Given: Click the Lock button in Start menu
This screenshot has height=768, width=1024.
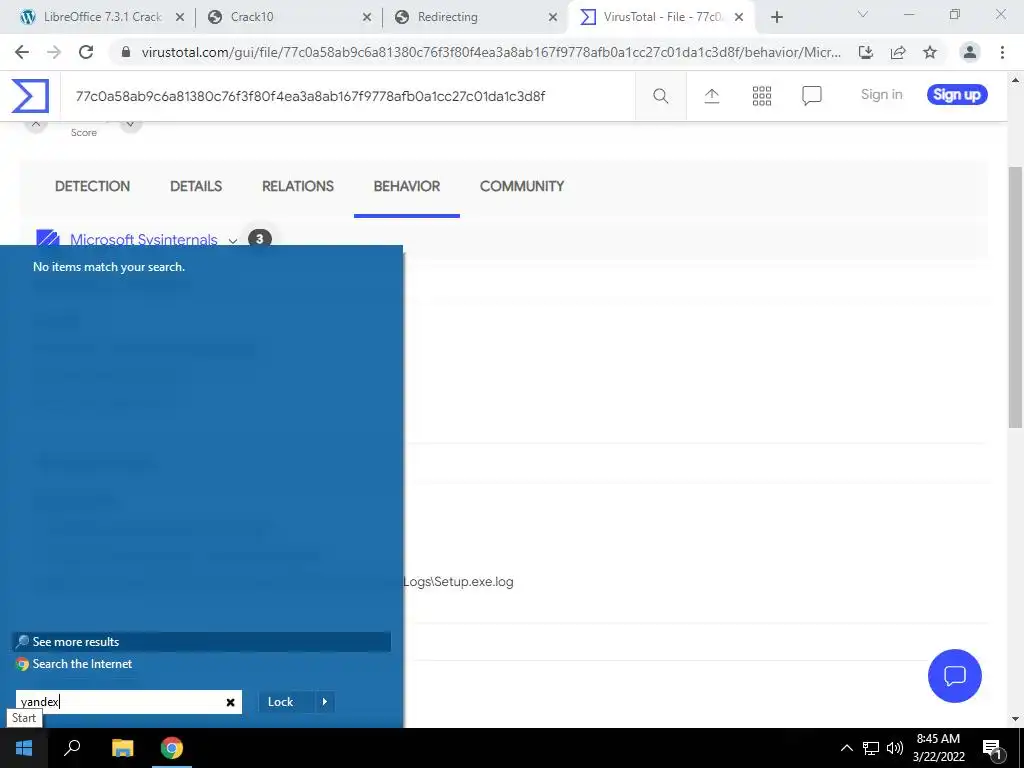Looking at the screenshot, I should pyautogui.click(x=280, y=702).
